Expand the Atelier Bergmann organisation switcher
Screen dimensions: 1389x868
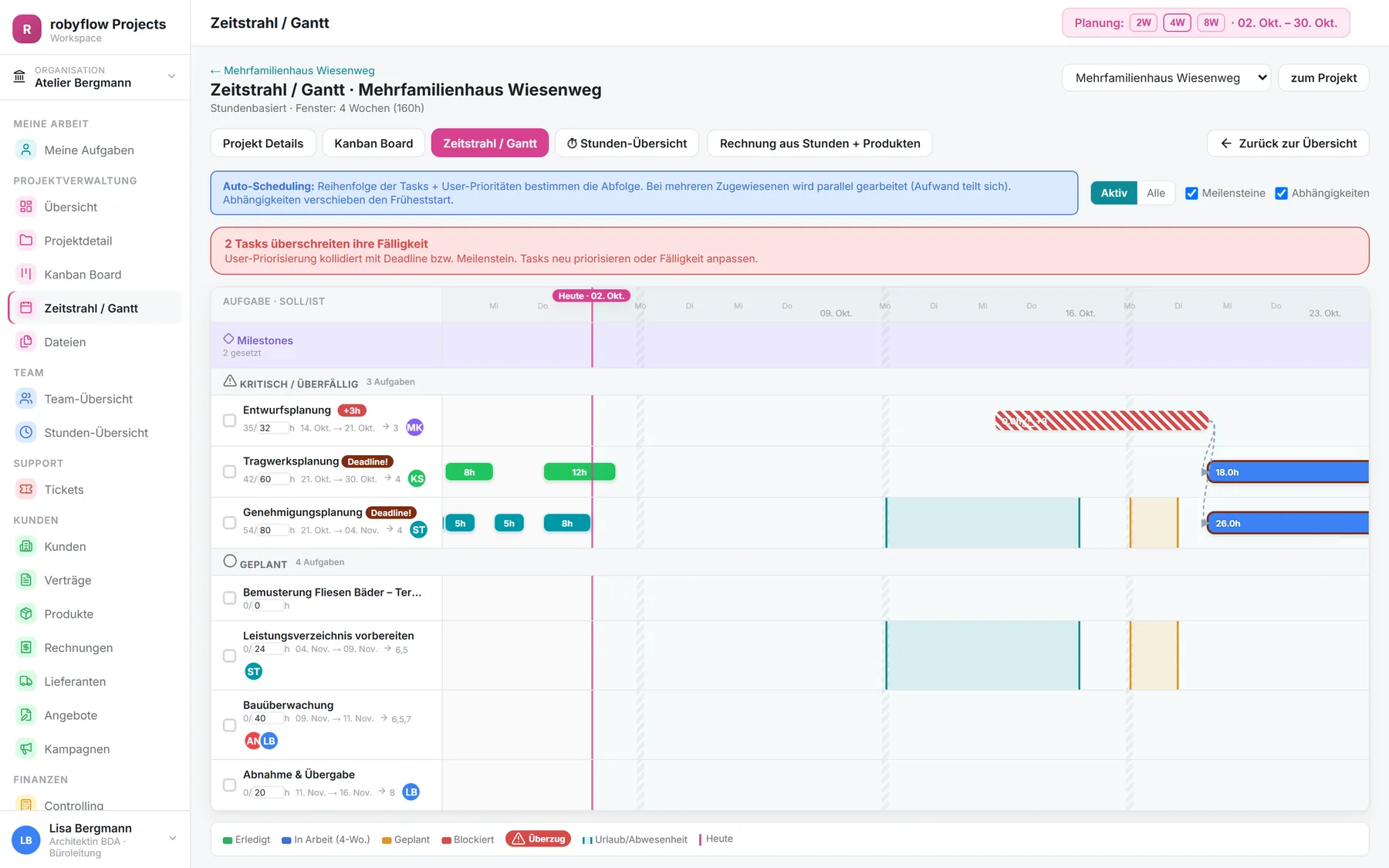pos(95,77)
